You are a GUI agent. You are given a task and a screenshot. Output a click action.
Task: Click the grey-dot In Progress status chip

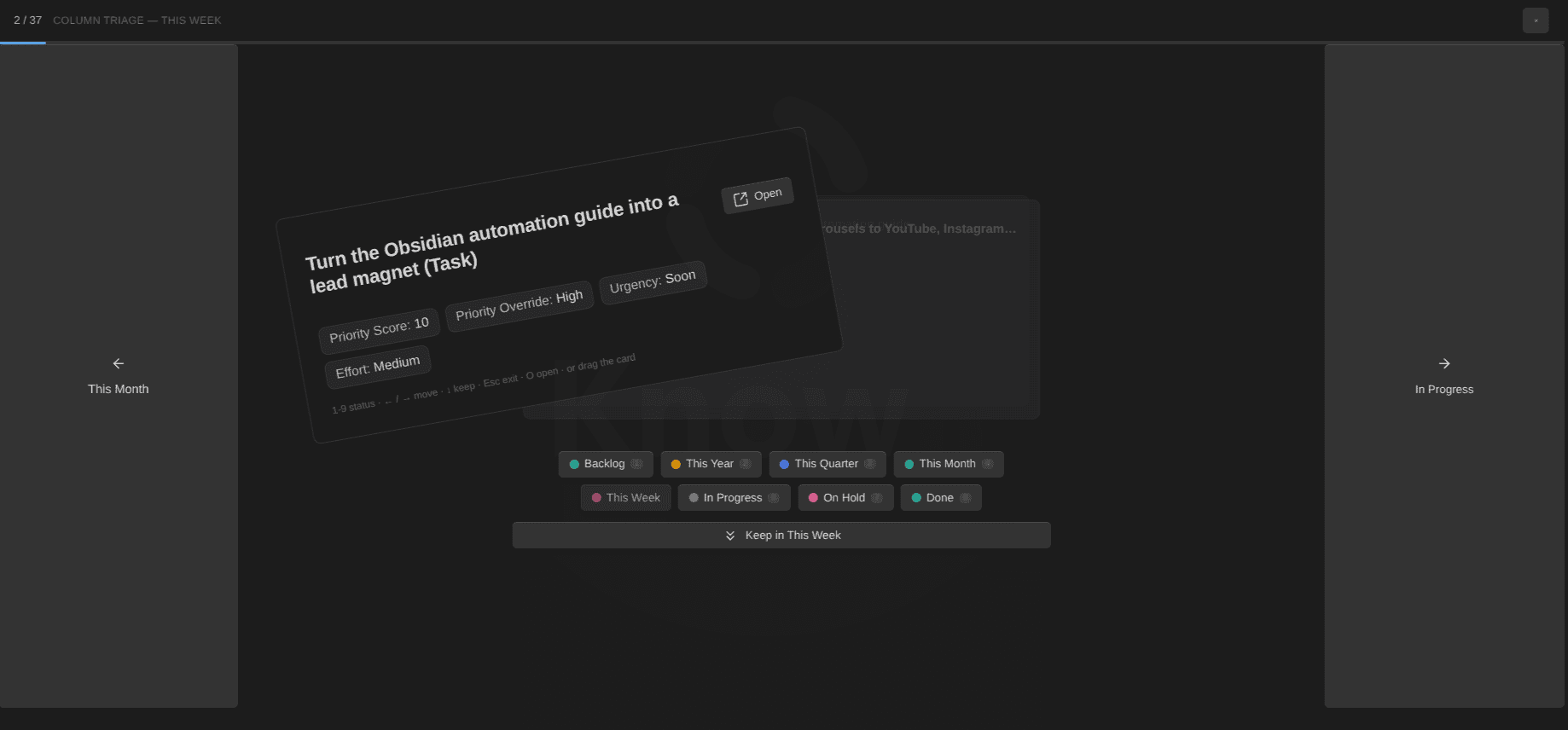(735, 498)
